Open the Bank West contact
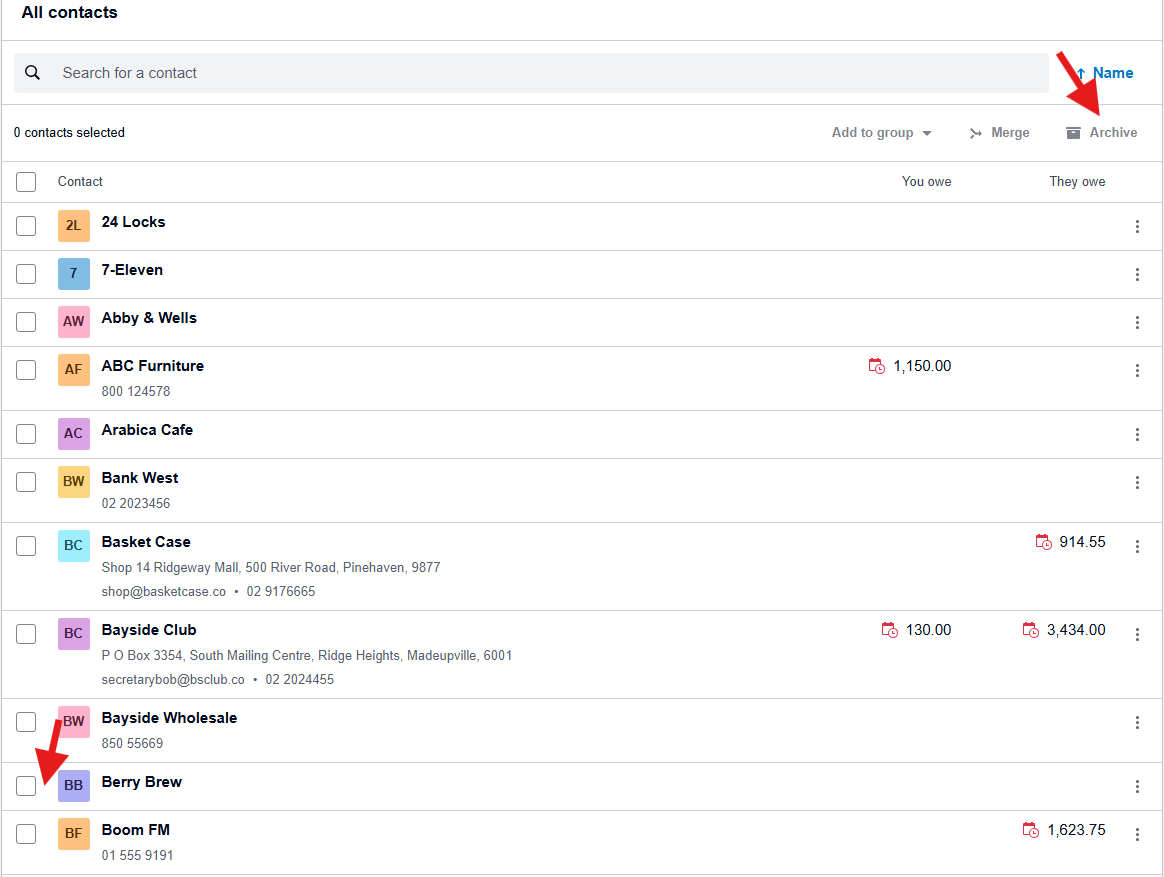 click(x=140, y=478)
